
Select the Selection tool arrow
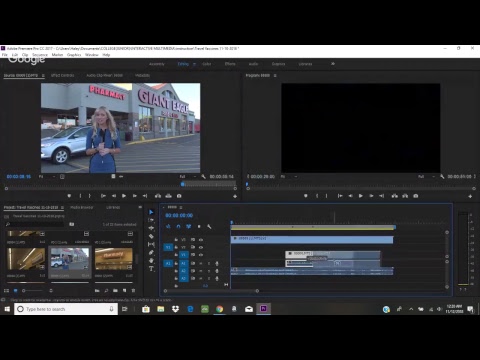pyautogui.click(x=151, y=212)
